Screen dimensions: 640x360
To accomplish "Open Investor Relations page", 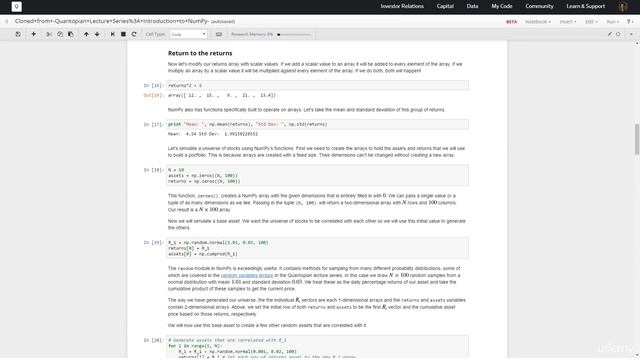I will [402, 6].
